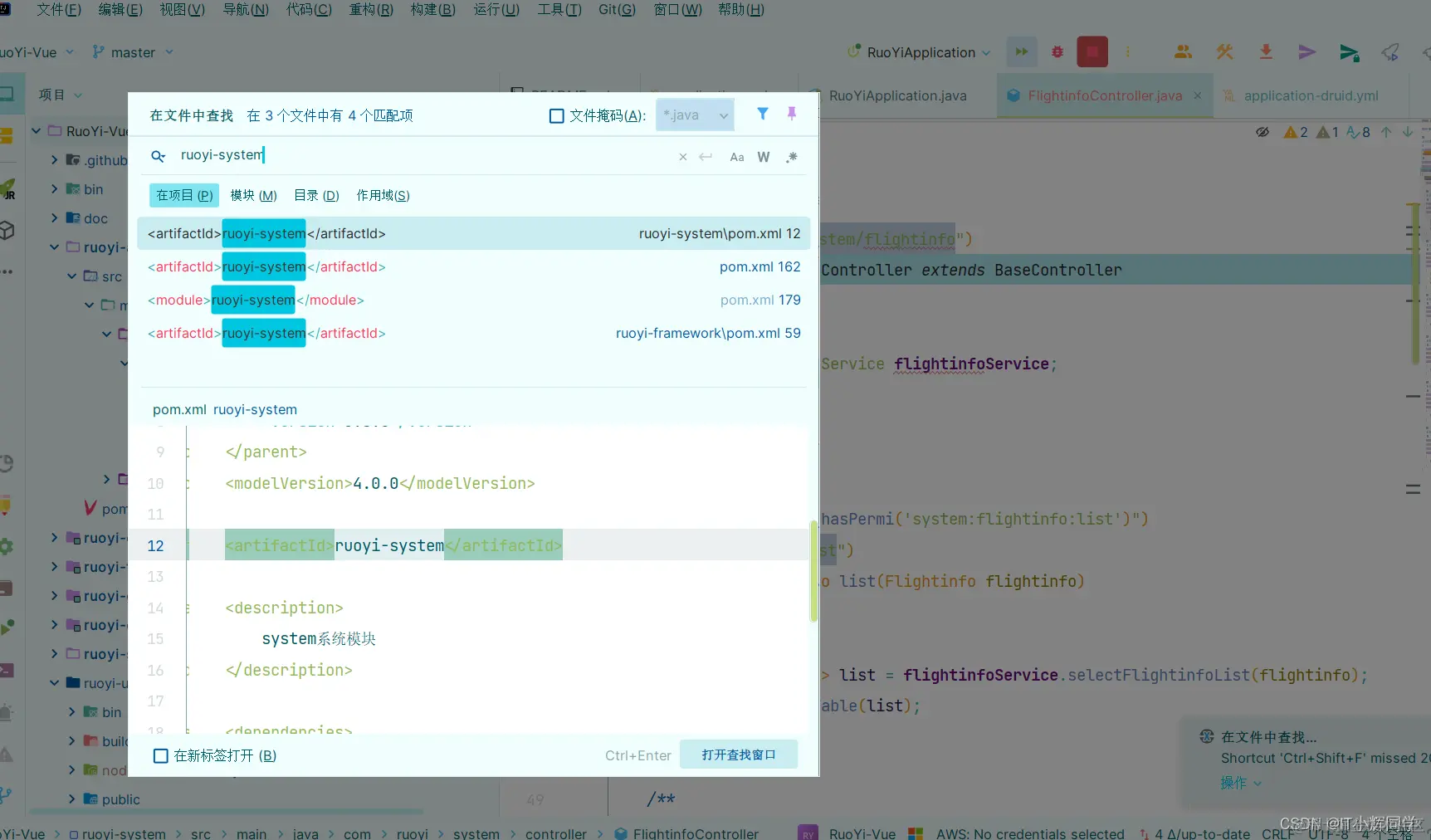Open the Code With Me people icon
Viewport: 1431px width, 840px height.
pos(1184,52)
